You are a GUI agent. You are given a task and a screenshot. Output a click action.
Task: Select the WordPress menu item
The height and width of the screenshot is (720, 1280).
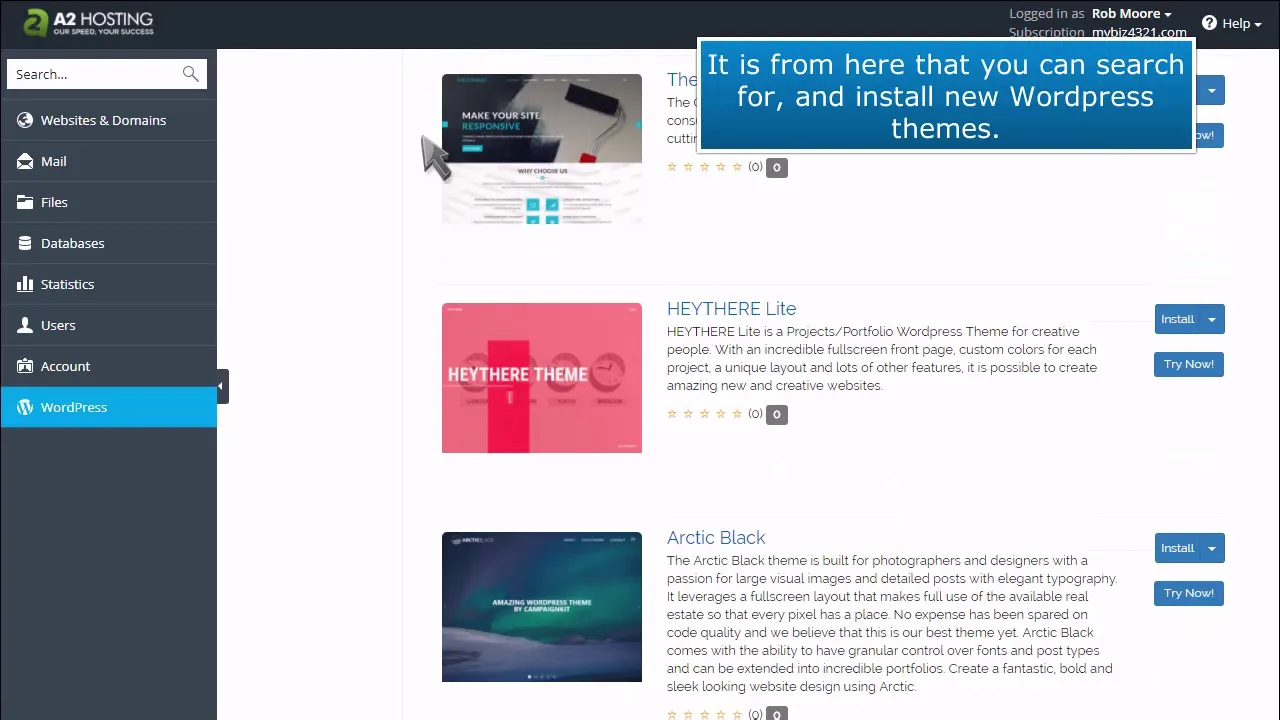pos(108,407)
